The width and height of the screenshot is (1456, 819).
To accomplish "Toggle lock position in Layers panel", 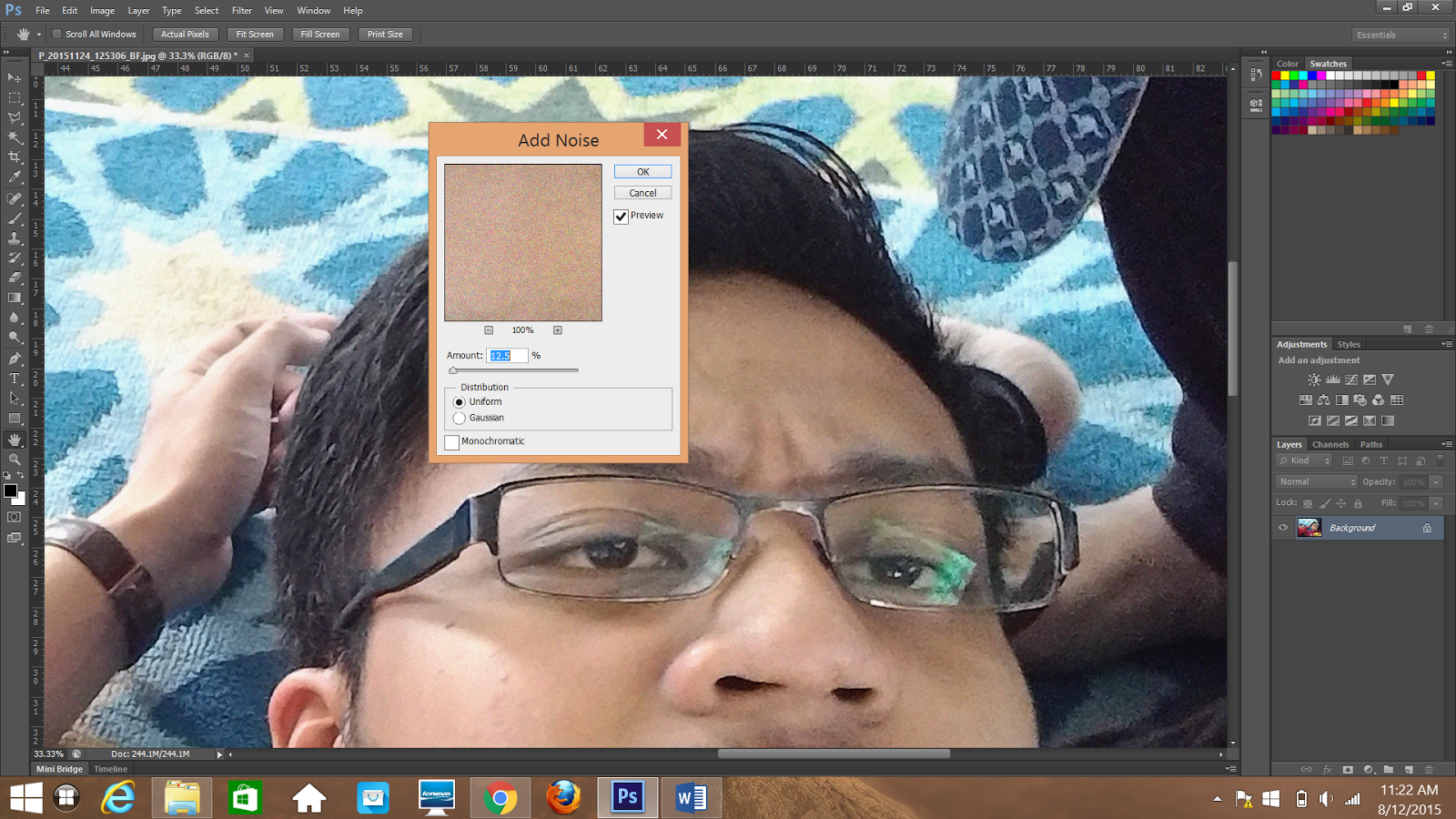I will pos(1340,503).
